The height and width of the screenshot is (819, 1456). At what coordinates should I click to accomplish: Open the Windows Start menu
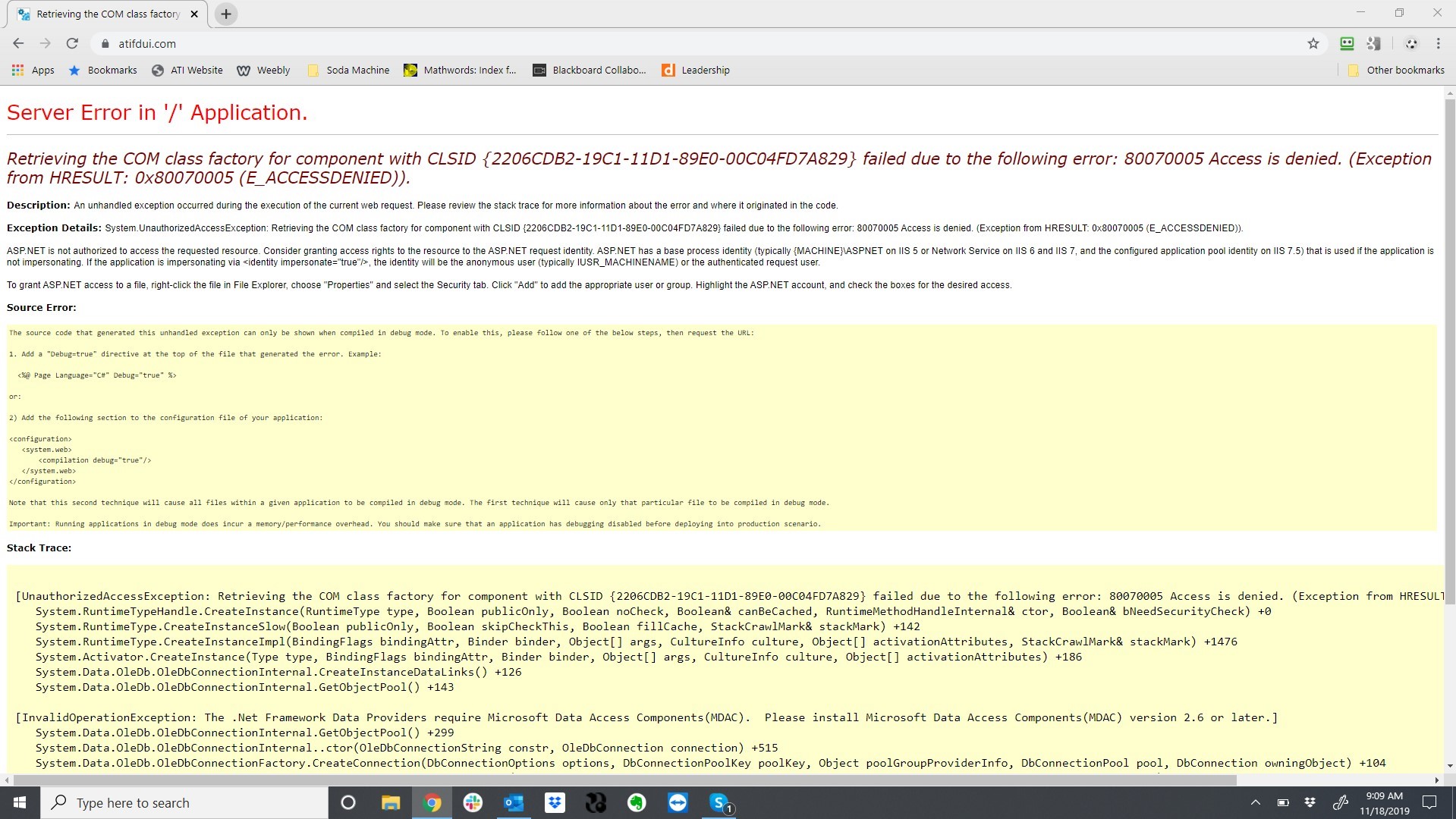(20, 802)
